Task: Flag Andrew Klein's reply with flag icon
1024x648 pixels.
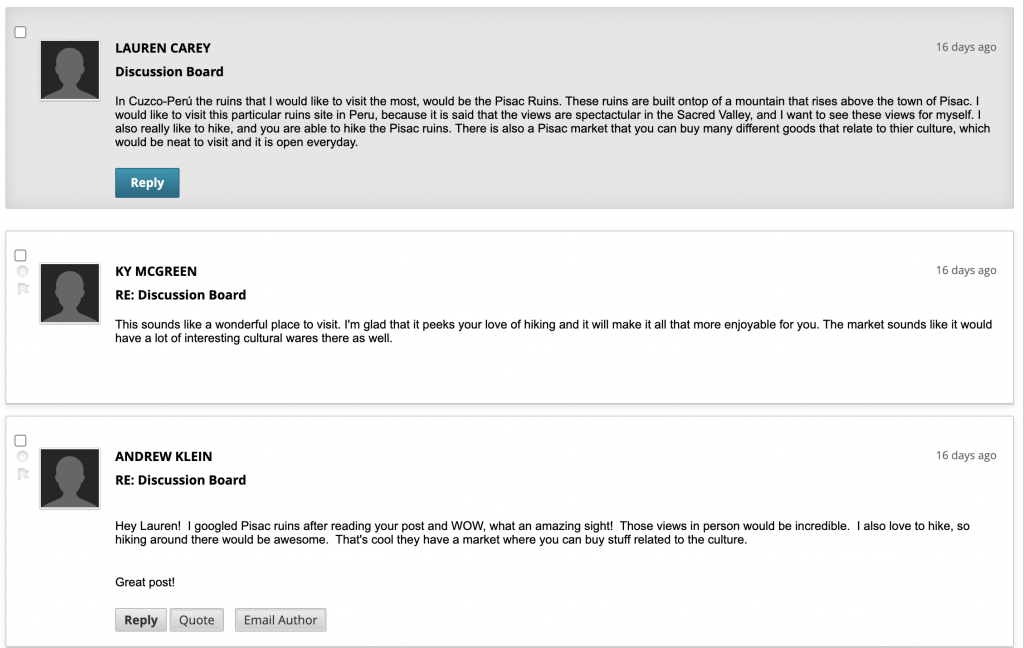Action: click(23, 474)
